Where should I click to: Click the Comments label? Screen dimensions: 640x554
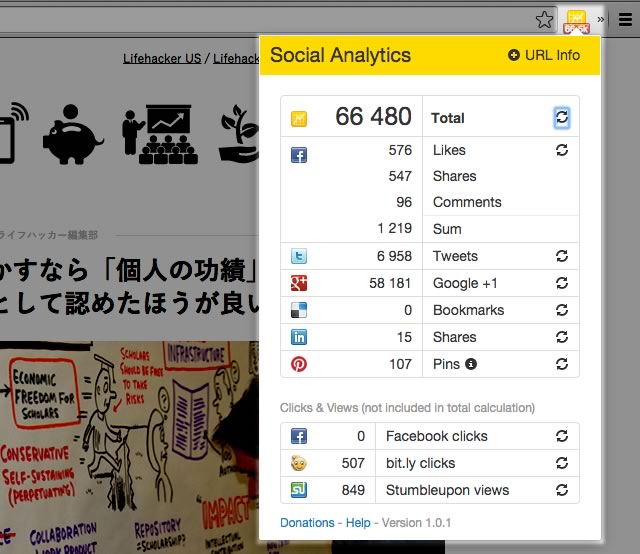coord(467,202)
